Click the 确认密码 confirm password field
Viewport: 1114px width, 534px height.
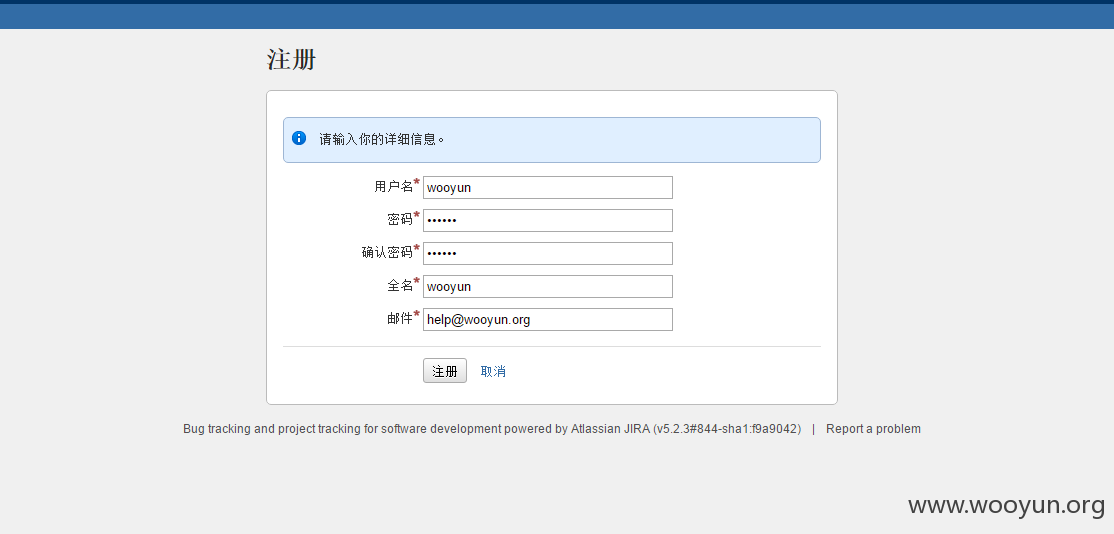pyautogui.click(x=548, y=254)
